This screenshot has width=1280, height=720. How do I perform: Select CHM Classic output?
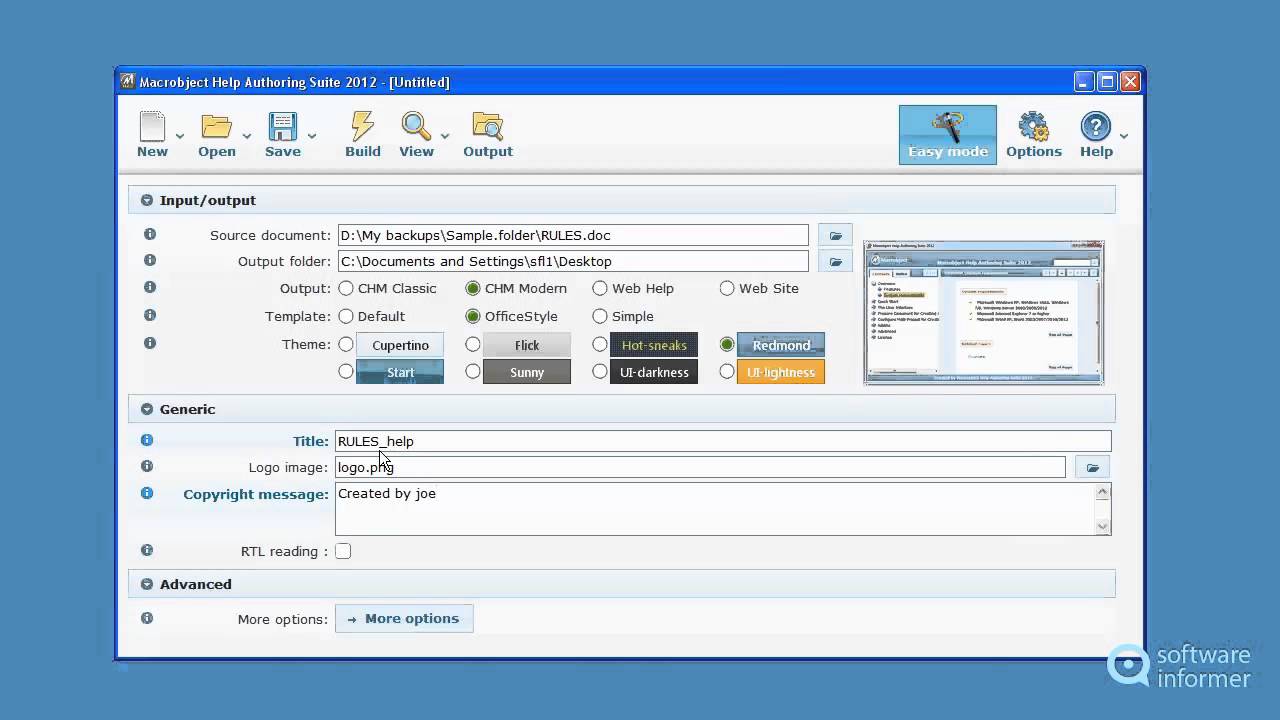pyautogui.click(x=346, y=288)
